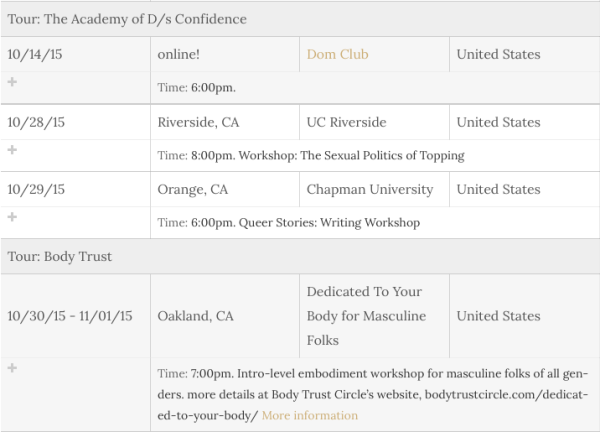The width and height of the screenshot is (600, 432).
Task: Click the 10/28/15 date cell
Action: (x=36, y=122)
